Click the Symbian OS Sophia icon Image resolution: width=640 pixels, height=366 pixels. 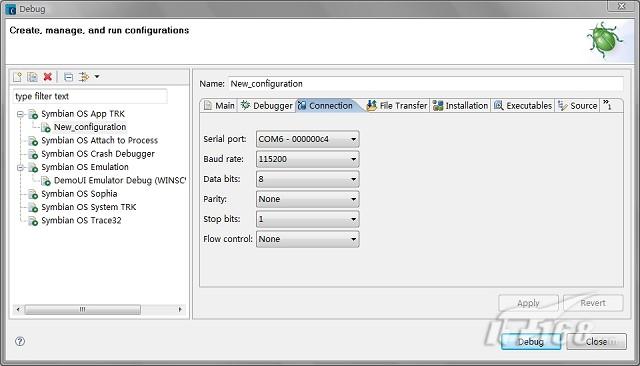pos(33,194)
